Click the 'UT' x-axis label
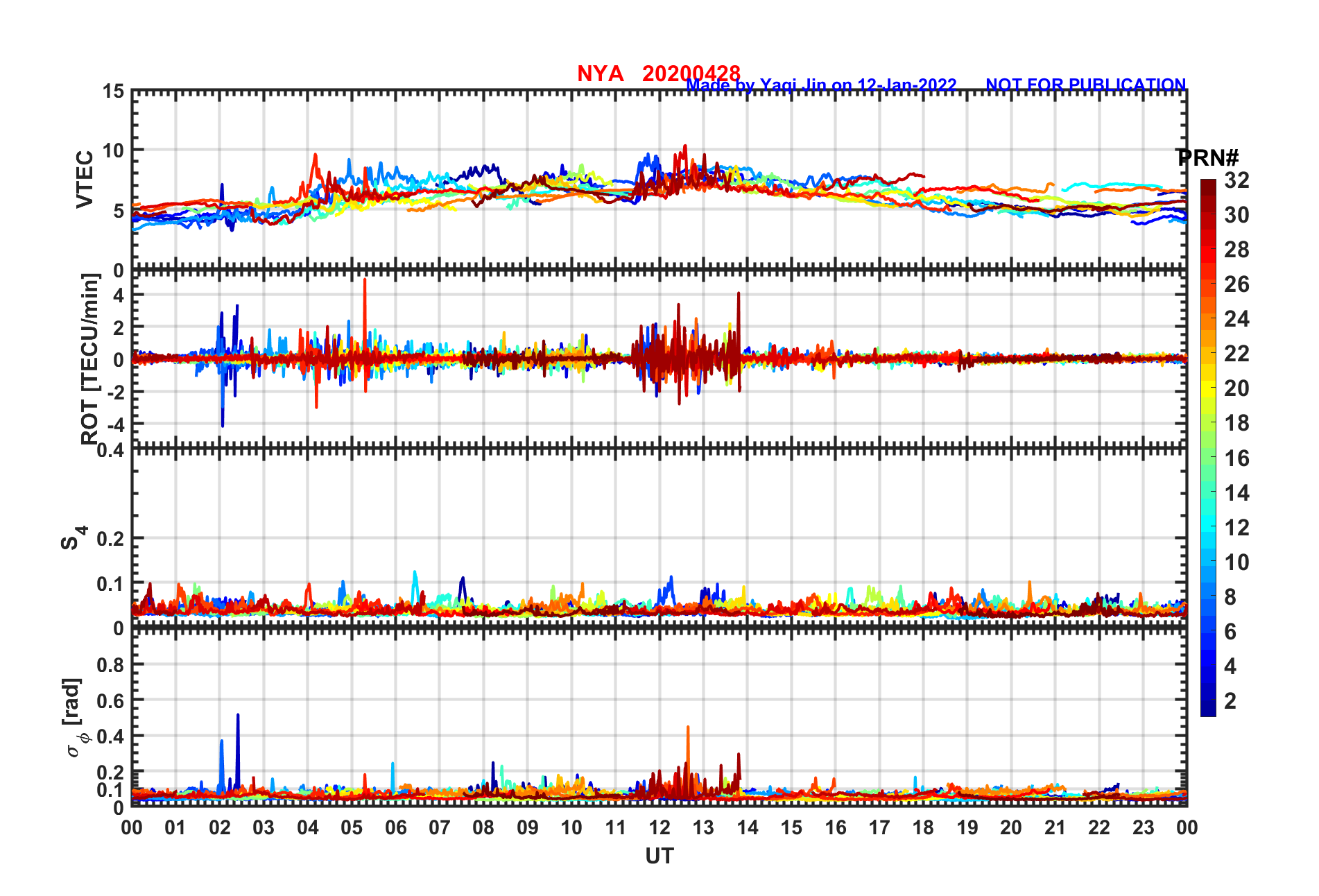 tap(659, 856)
